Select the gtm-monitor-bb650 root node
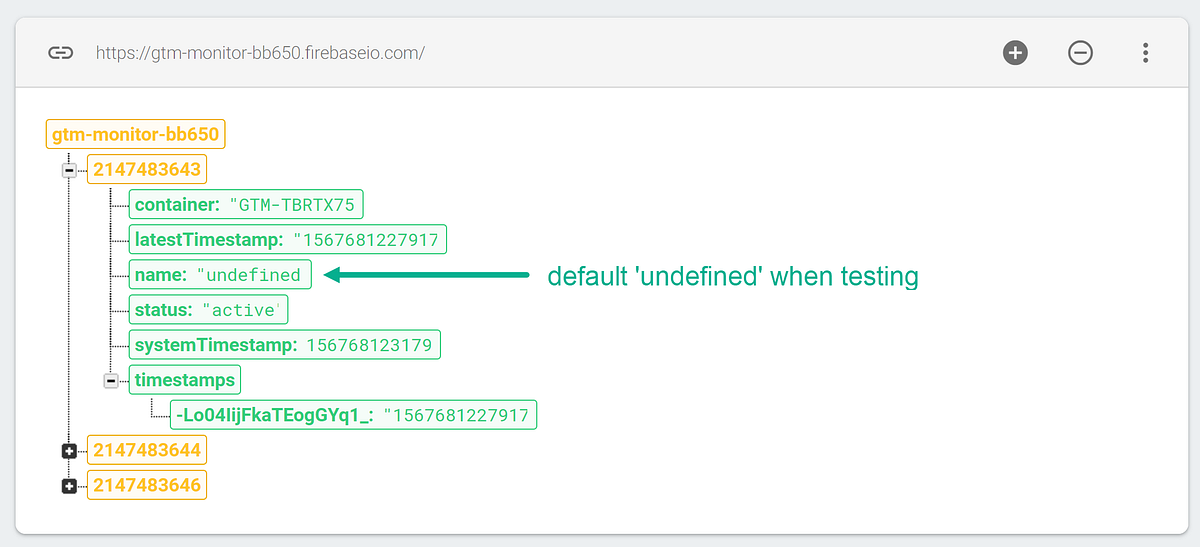The image size is (1200, 547). [137, 134]
